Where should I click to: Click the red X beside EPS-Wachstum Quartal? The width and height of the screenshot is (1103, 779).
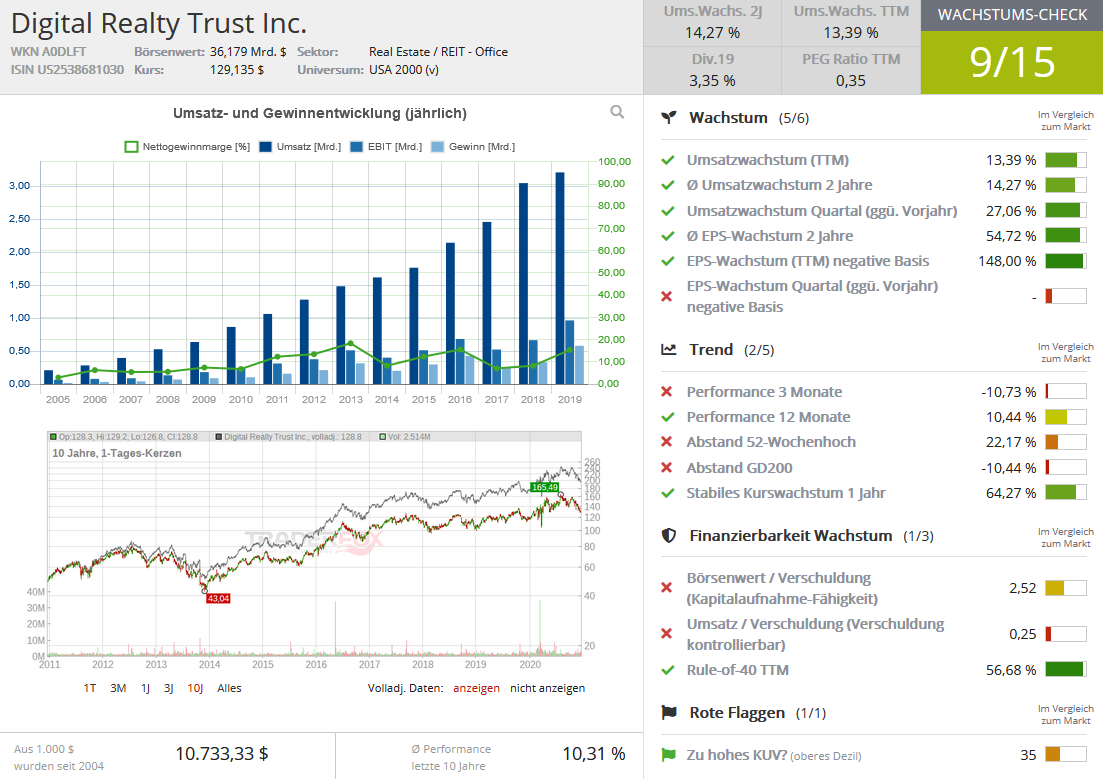pos(667,296)
